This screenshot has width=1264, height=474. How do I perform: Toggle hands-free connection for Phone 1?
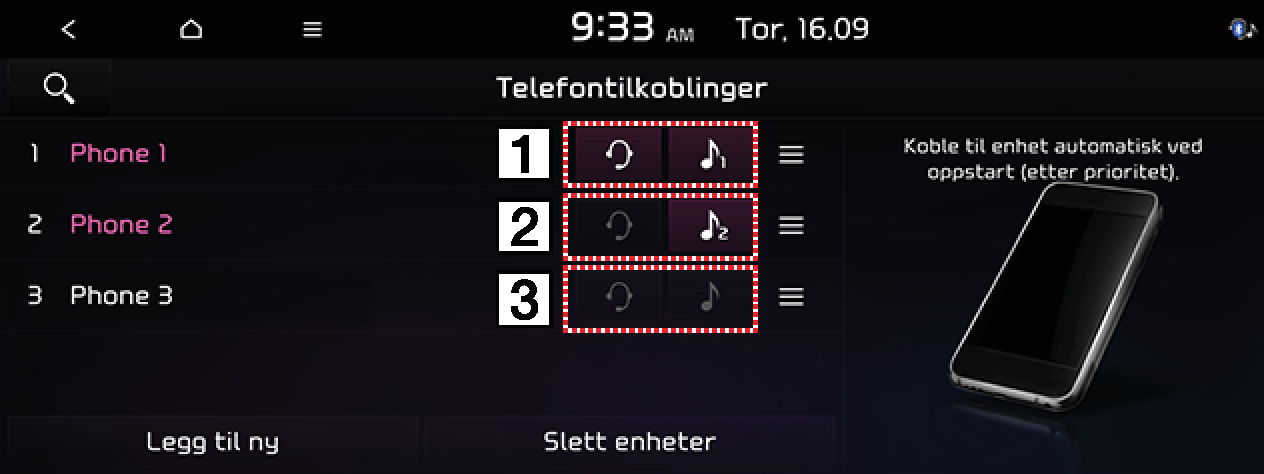click(618, 155)
